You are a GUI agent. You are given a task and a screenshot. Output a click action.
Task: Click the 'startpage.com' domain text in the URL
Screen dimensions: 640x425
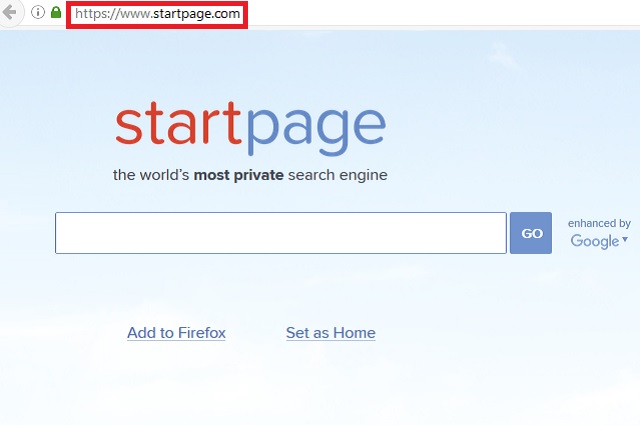196,14
